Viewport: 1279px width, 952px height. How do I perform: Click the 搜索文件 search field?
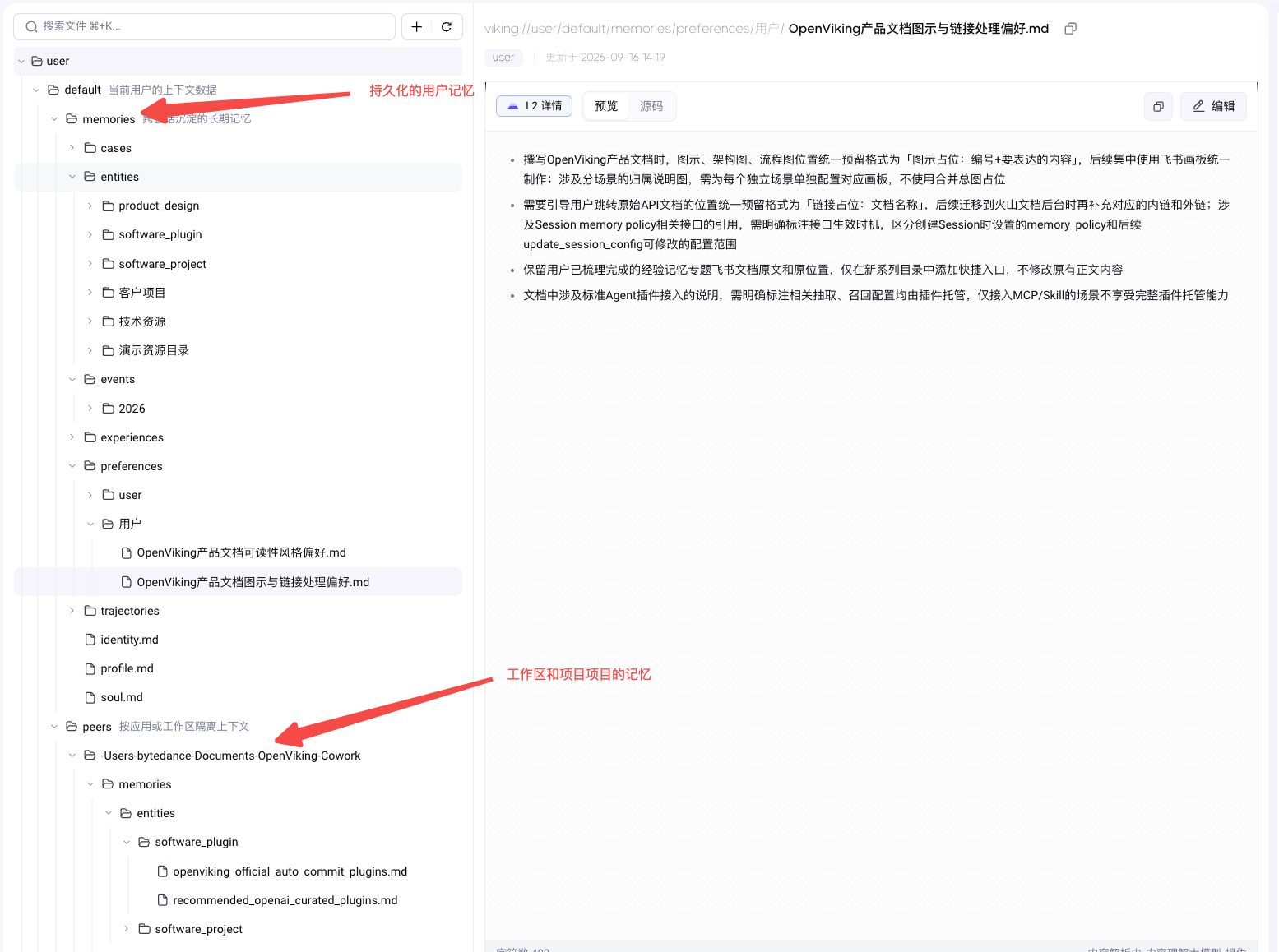click(x=204, y=26)
